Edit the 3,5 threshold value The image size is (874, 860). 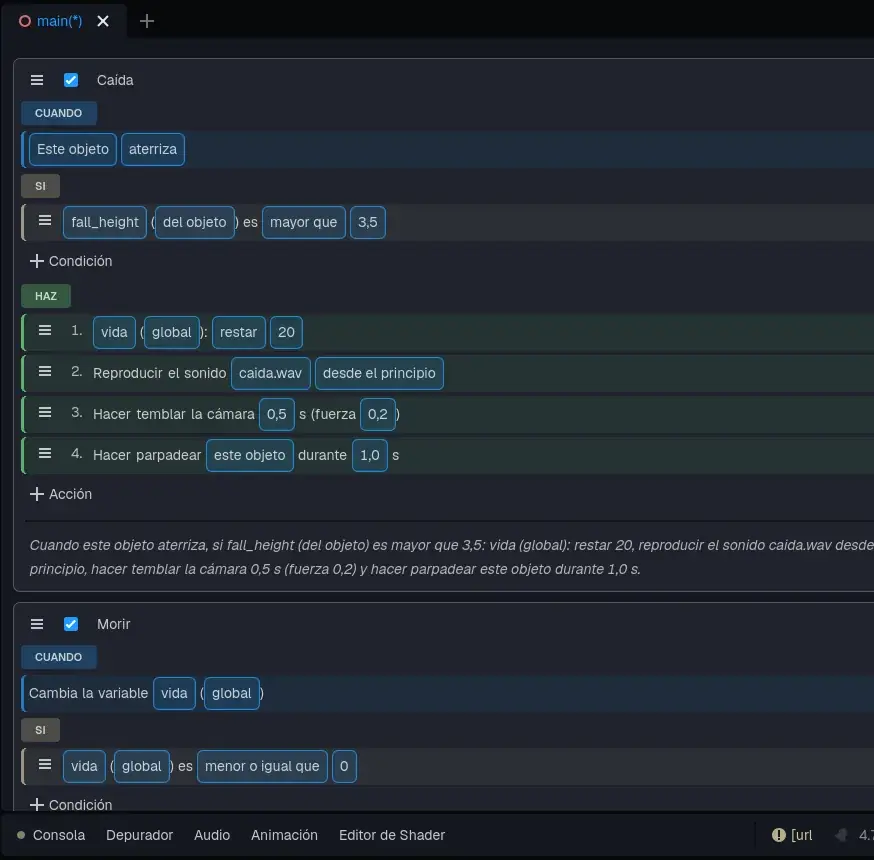click(x=368, y=222)
